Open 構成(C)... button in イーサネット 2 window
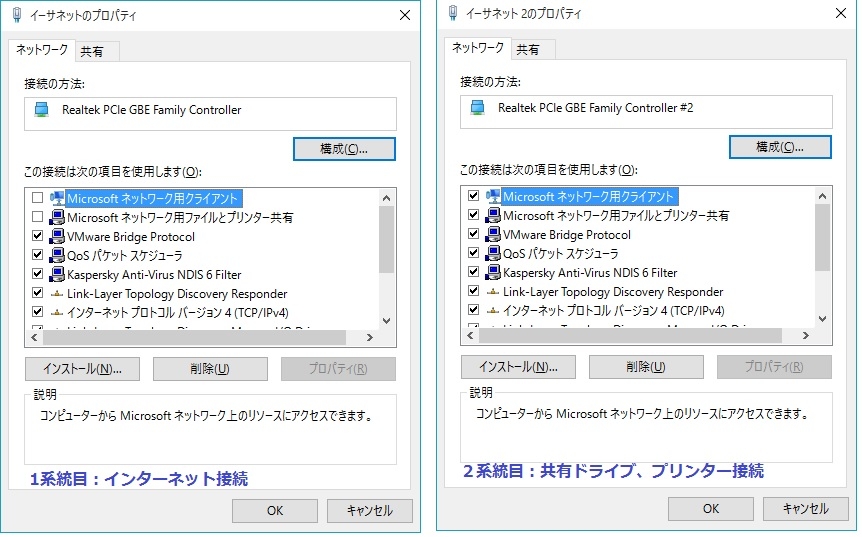Image resolution: width=862 pixels, height=537 pixels. coord(780,147)
